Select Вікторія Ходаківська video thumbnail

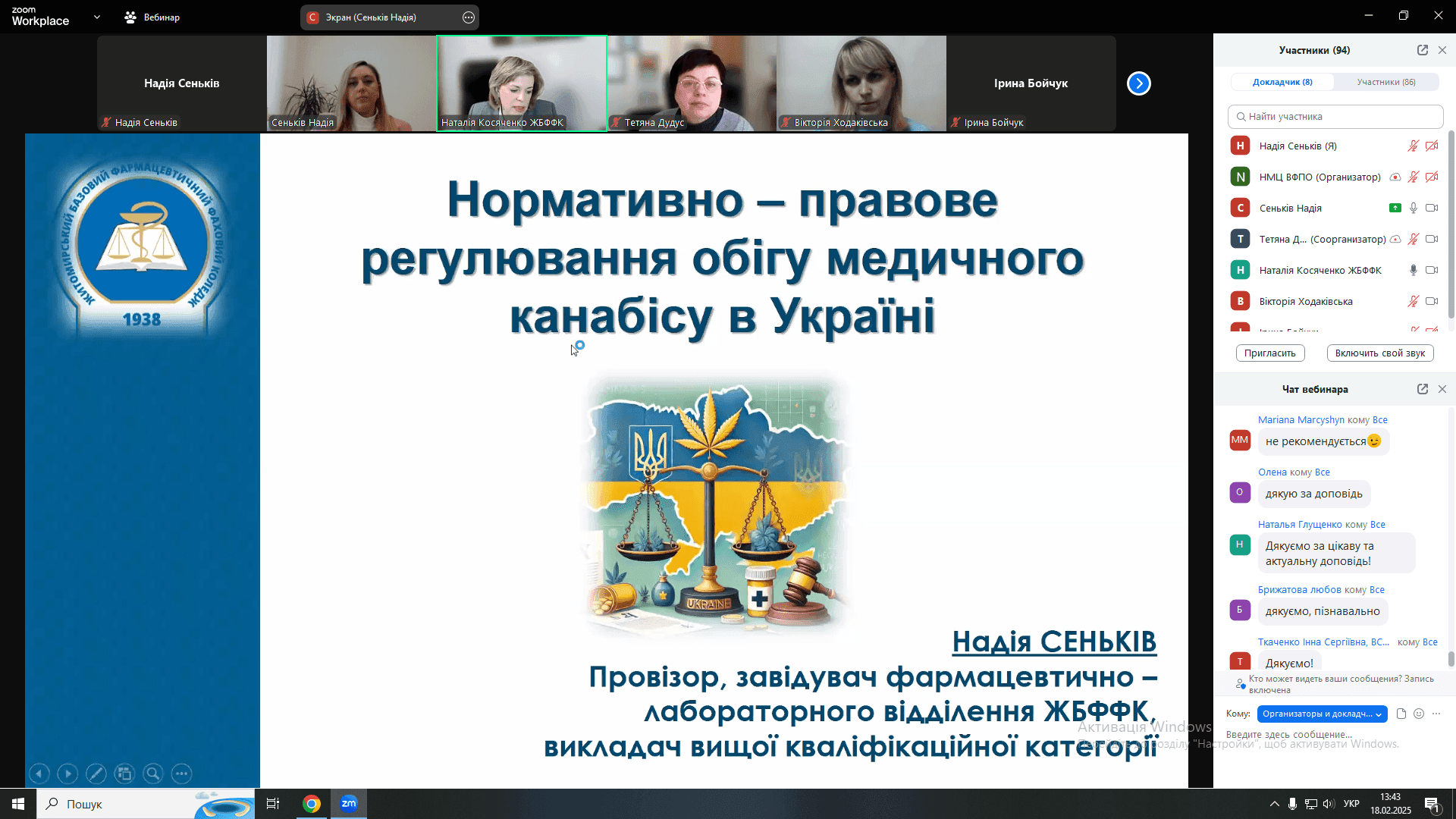coord(861,83)
